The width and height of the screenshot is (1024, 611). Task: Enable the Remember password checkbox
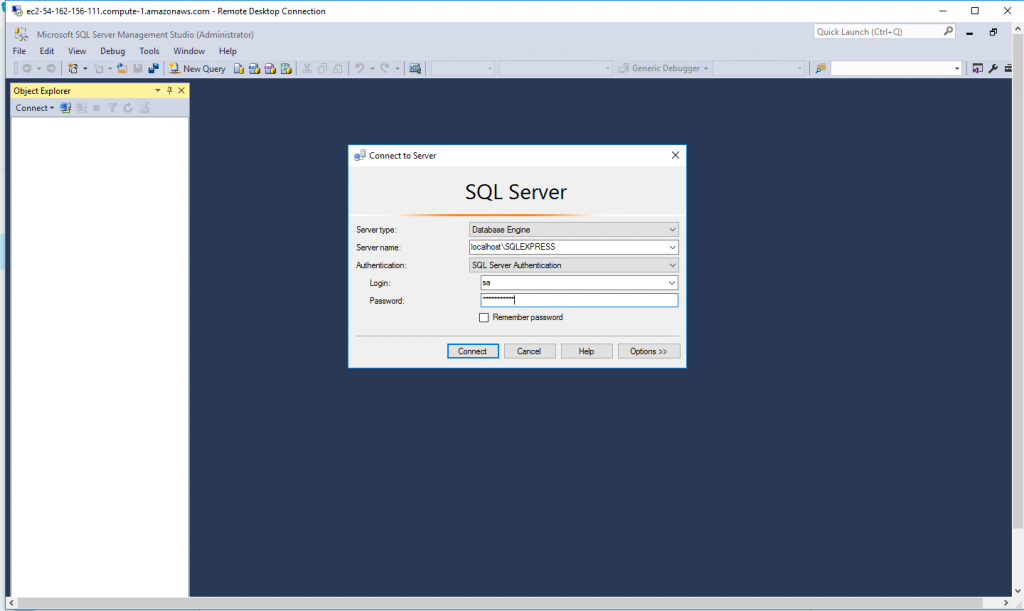tap(484, 317)
